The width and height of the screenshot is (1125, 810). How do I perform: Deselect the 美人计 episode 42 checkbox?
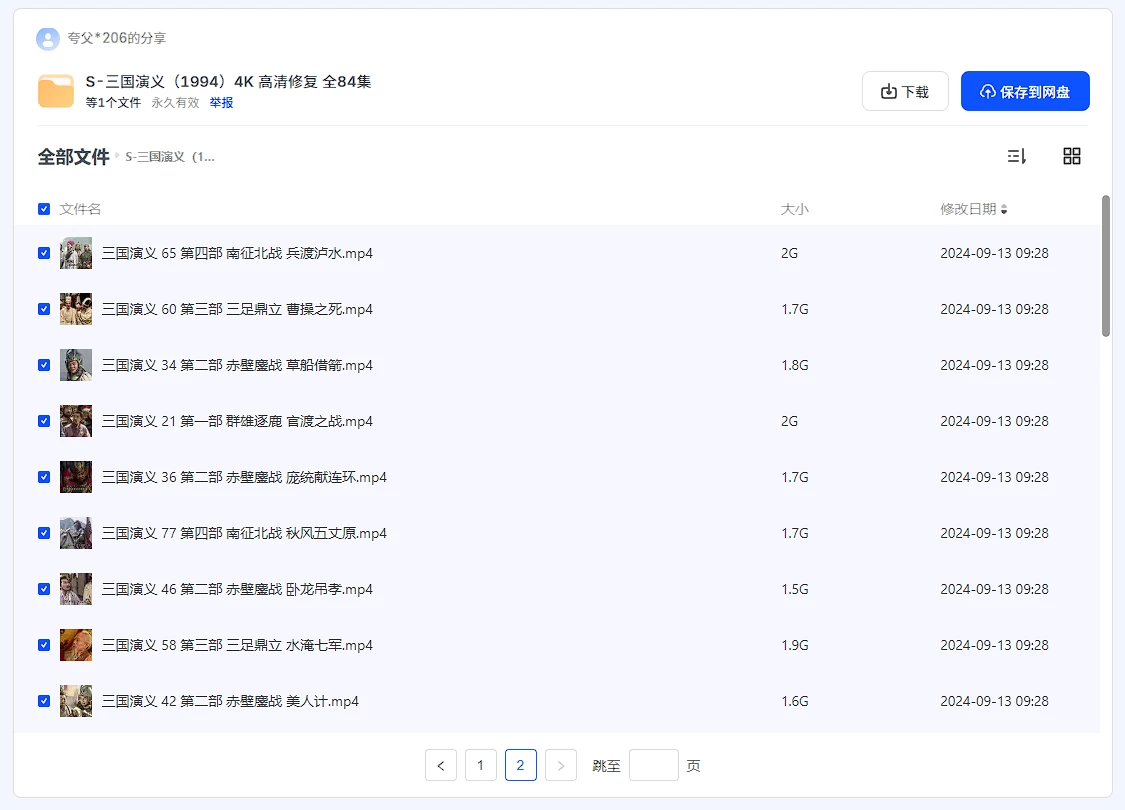tap(44, 701)
